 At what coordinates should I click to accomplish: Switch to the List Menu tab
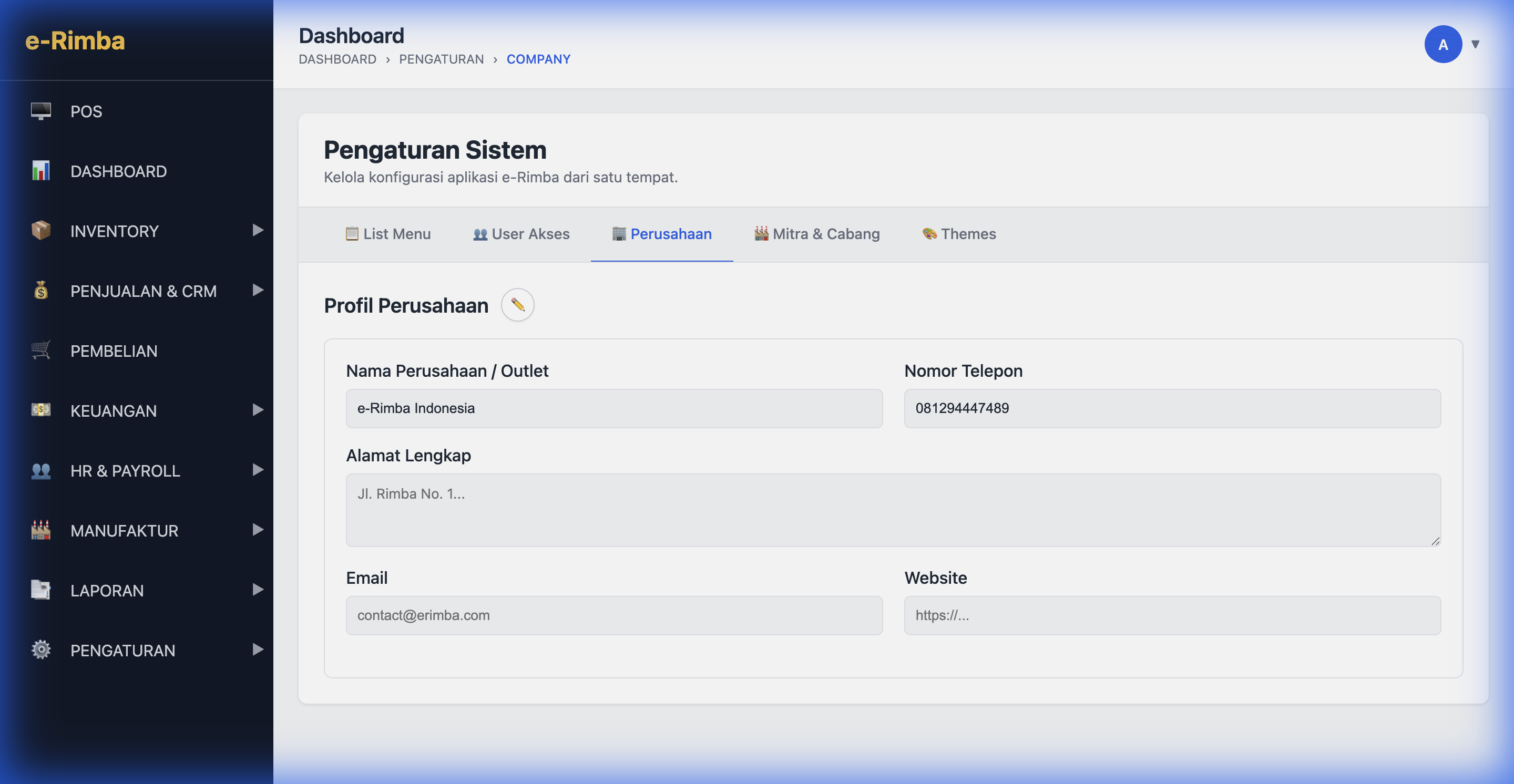[x=388, y=234]
